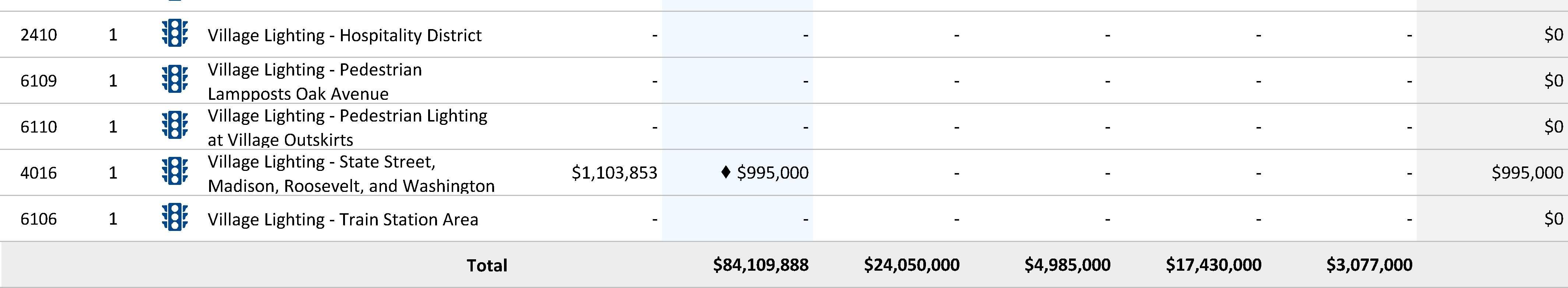This screenshot has width=1568, height=288.
Task: Click traffic light icon for project 6106
Action: [175, 219]
